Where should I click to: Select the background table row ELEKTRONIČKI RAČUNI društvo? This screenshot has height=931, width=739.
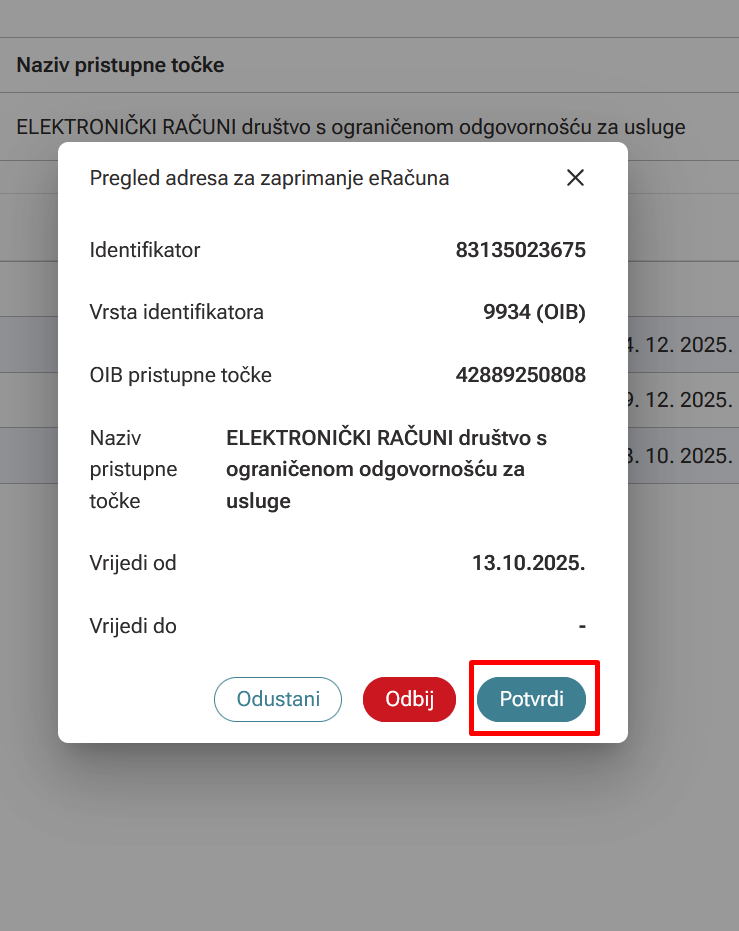tap(350, 127)
